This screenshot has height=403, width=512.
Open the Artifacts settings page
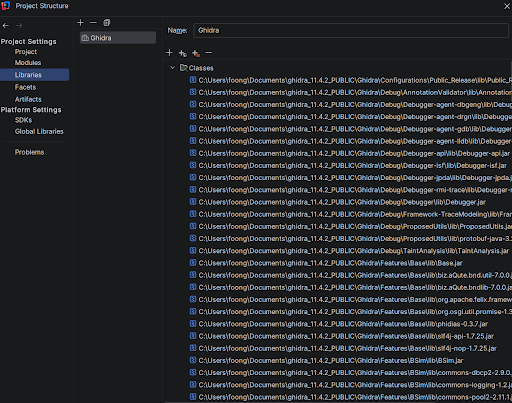(x=28, y=99)
